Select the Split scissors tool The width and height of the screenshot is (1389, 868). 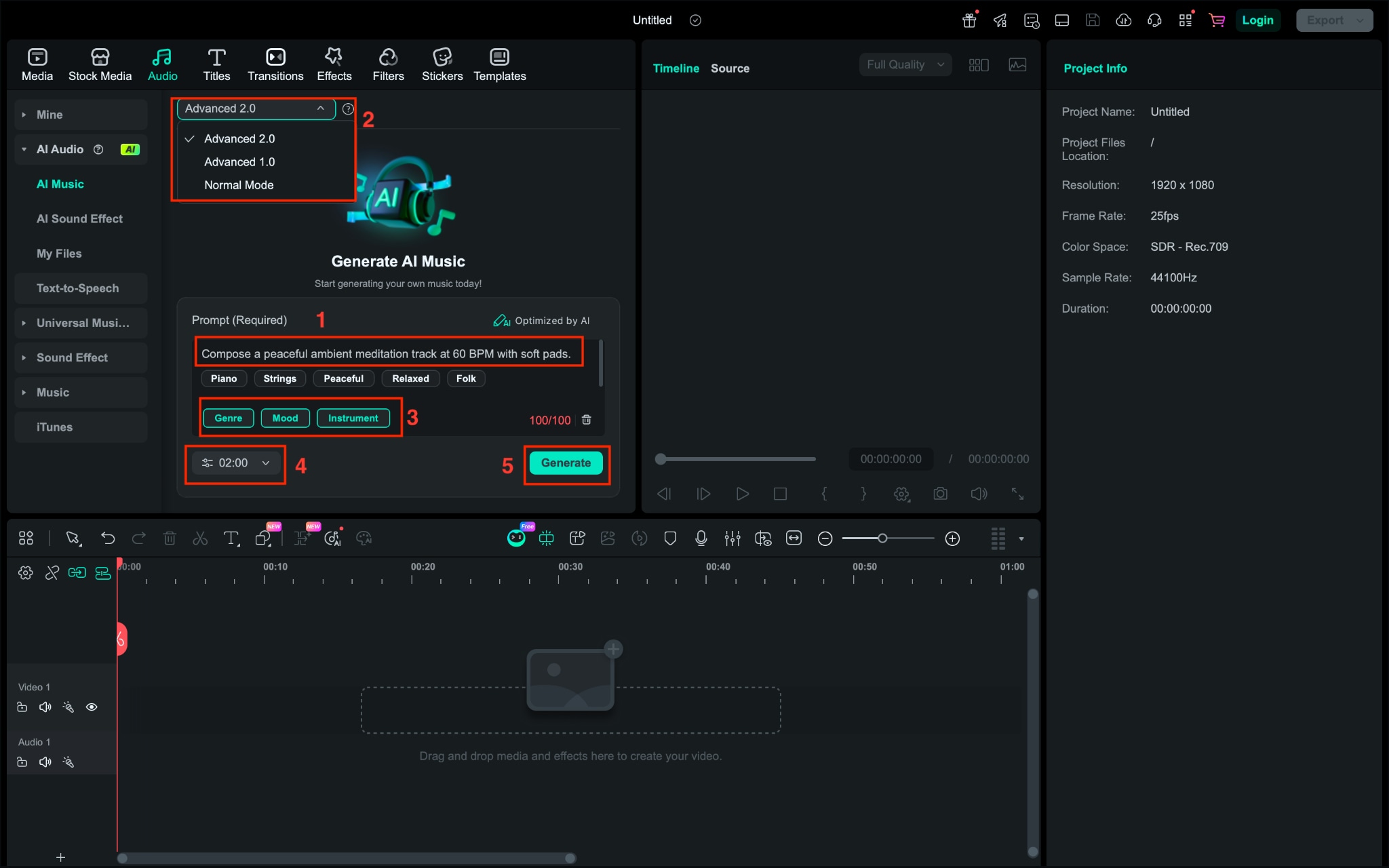(200, 538)
